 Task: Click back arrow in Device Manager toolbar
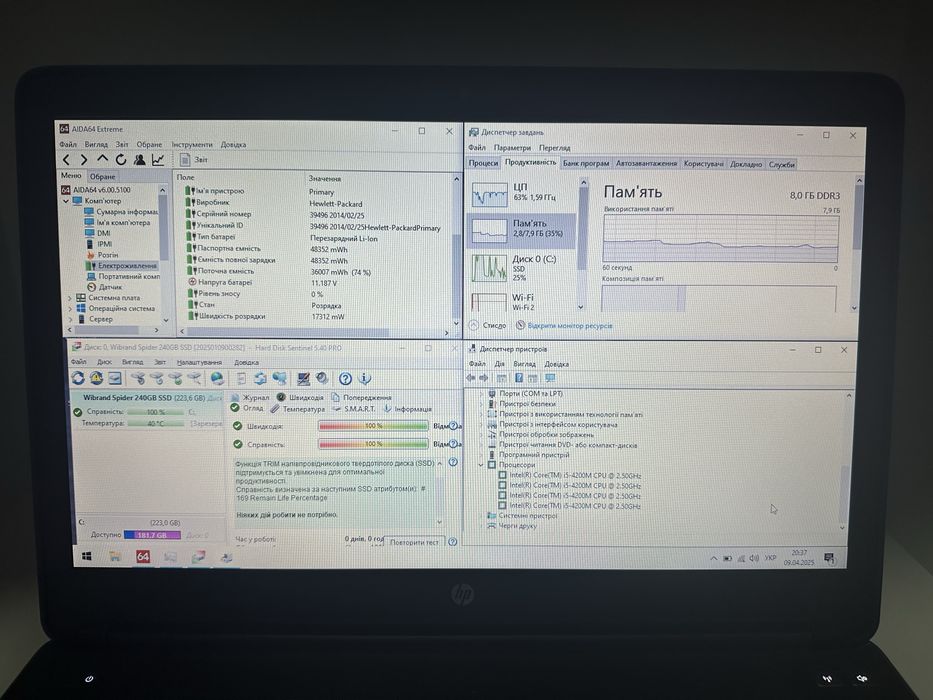click(471, 378)
